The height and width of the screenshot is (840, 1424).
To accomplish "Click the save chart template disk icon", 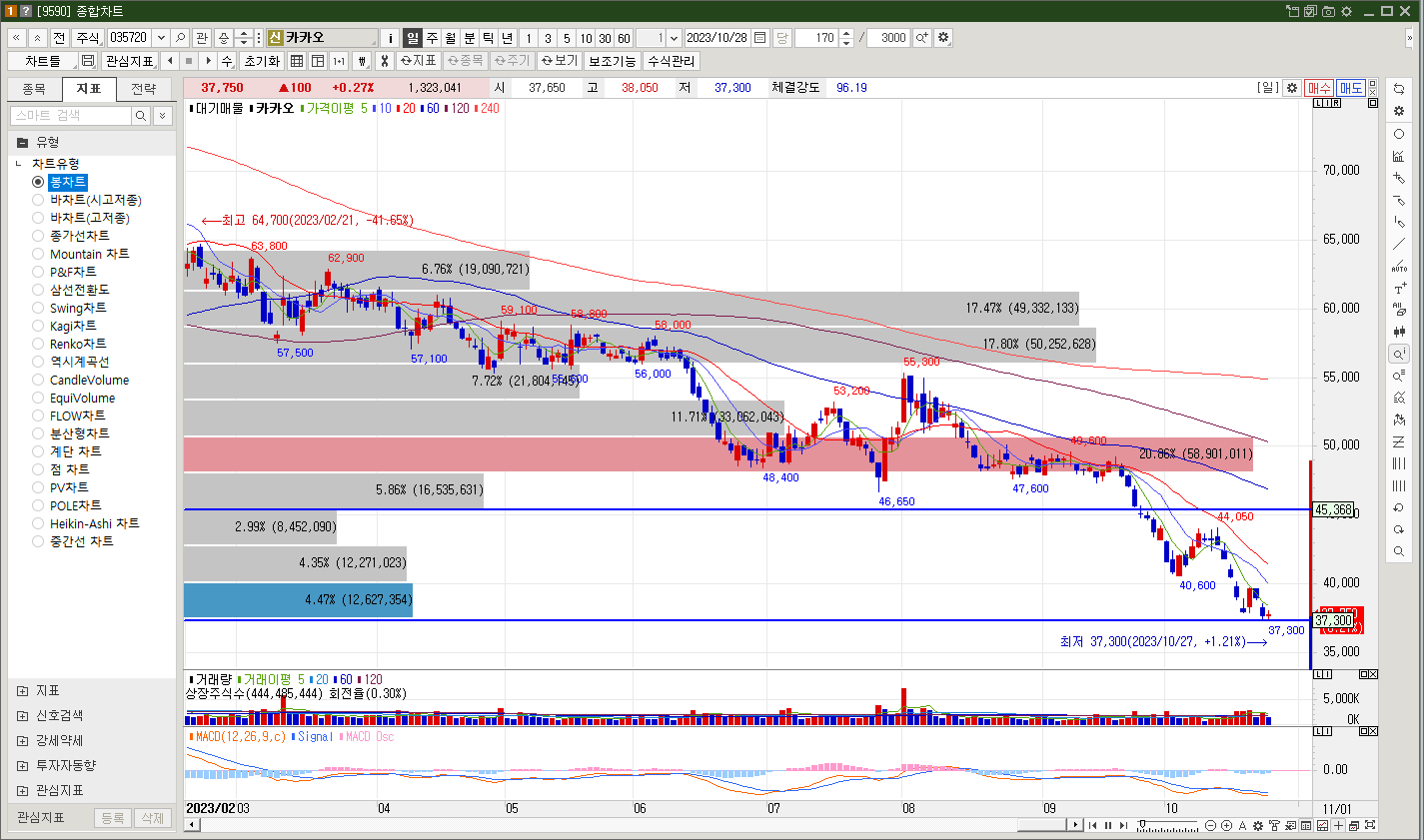I will [88, 61].
